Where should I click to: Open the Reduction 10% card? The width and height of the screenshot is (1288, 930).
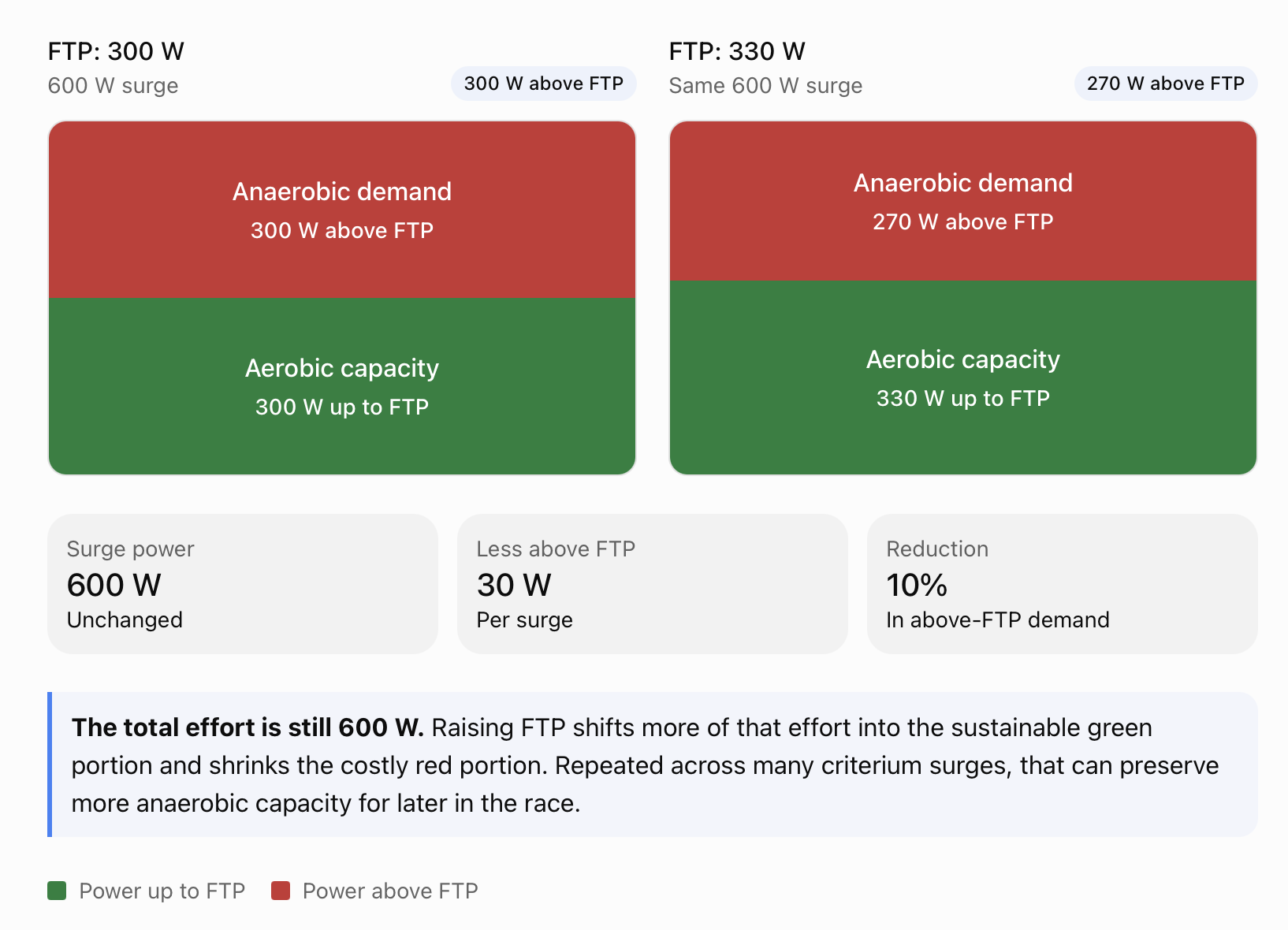1063,584
